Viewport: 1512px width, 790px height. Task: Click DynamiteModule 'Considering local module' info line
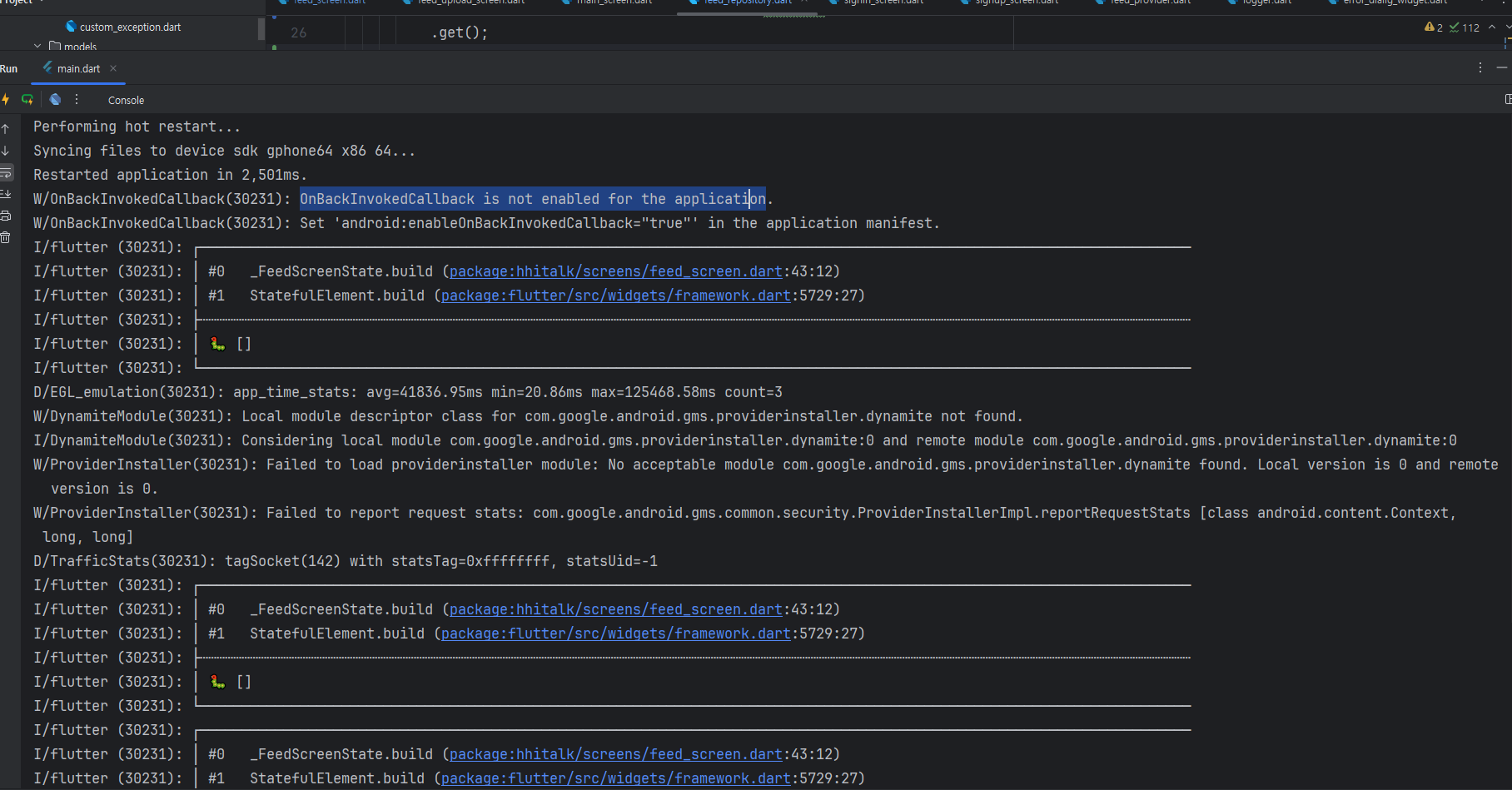[745, 440]
